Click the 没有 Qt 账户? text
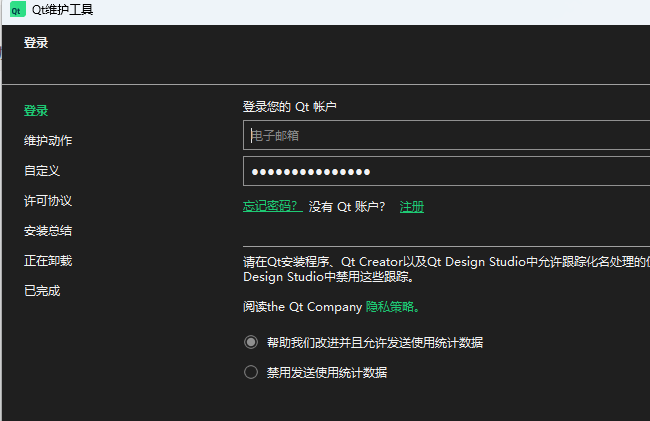Viewport: 650px width, 421px height. [x=347, y=206]
